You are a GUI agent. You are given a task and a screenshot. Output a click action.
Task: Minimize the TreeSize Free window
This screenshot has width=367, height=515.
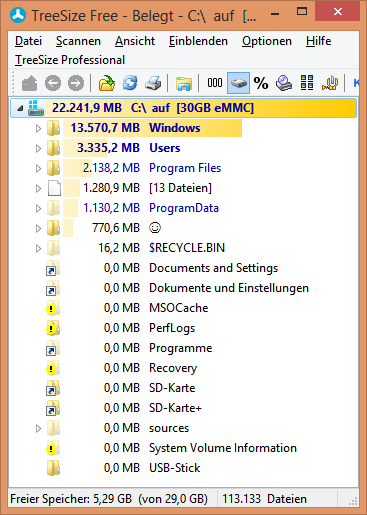point(275,14)
